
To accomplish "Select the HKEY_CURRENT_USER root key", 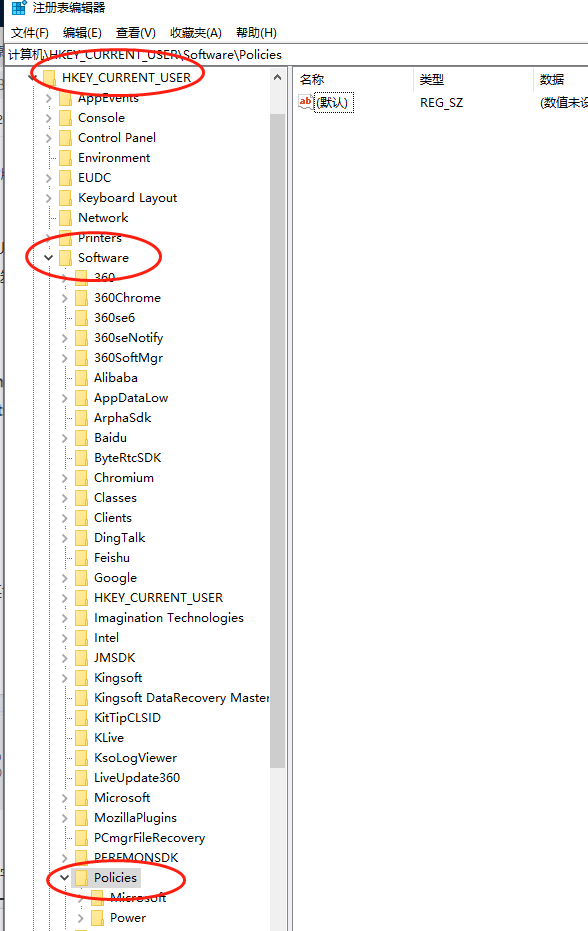I will [127, 78].
